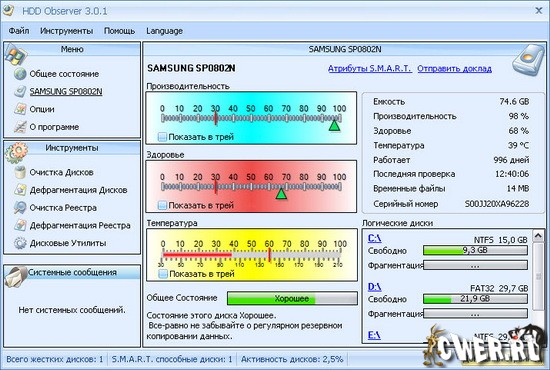Start the Очистка Реестра magnifier icon

(x=20, y=208)
